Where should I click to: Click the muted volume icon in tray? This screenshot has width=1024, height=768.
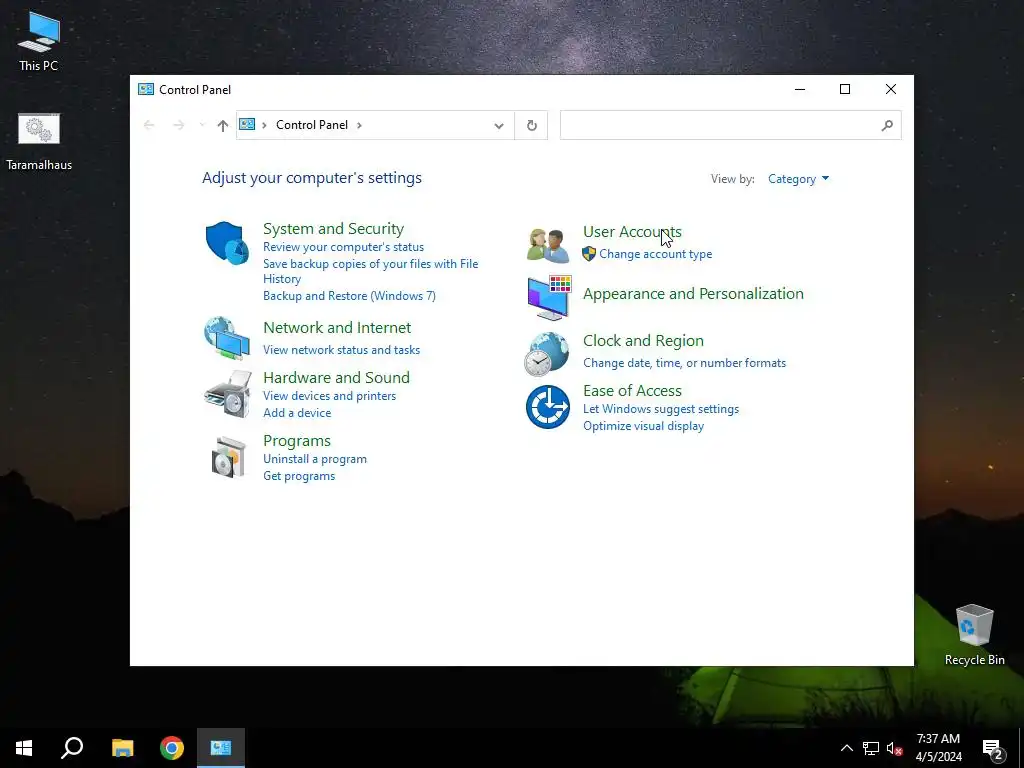tap(894, 748)
